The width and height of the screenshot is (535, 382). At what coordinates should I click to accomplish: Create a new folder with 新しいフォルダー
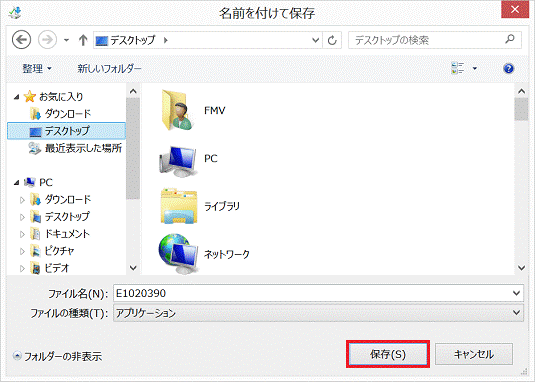pyautogui.click(x=109, y=69)
